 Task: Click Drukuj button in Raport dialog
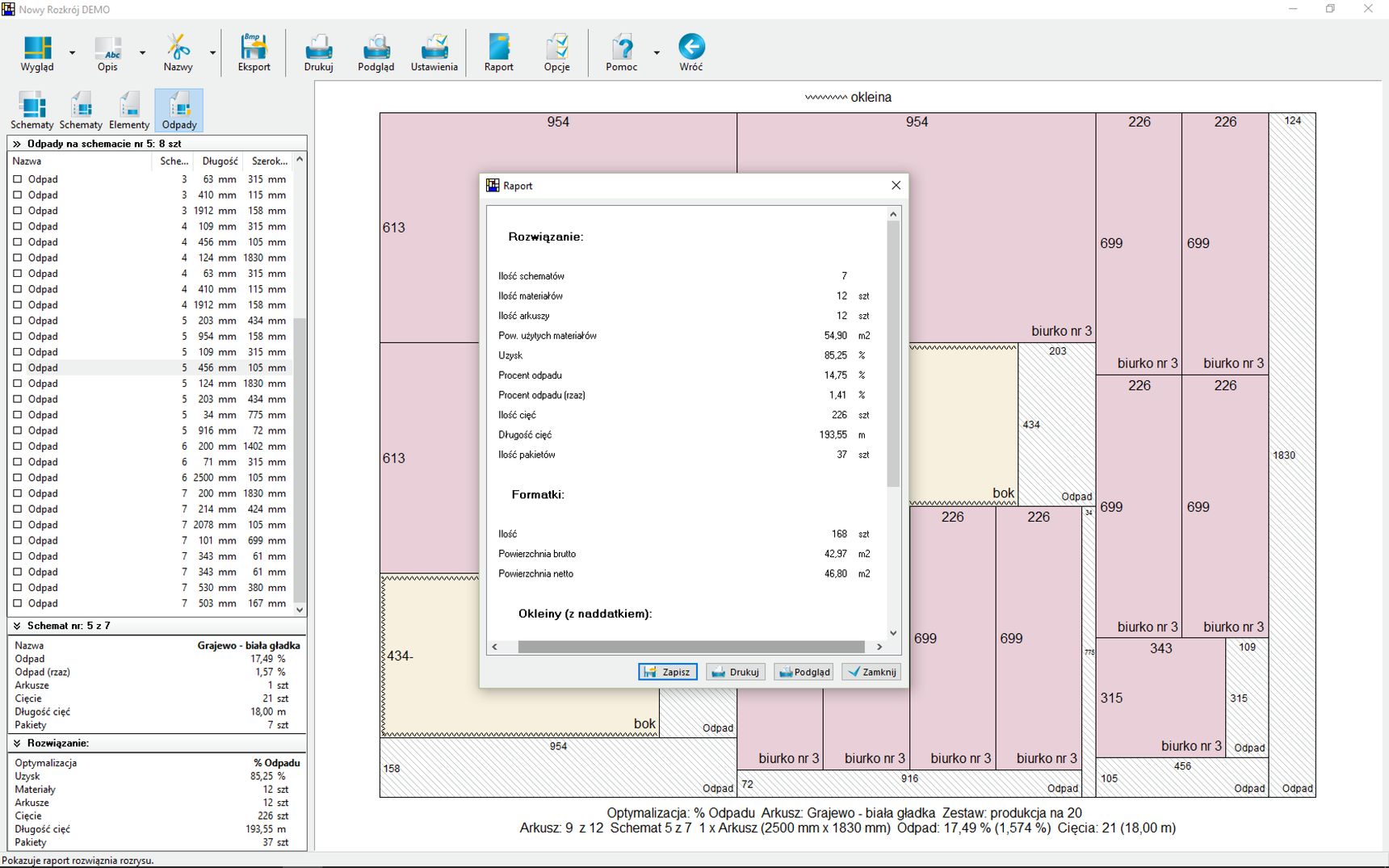(736, 672)
